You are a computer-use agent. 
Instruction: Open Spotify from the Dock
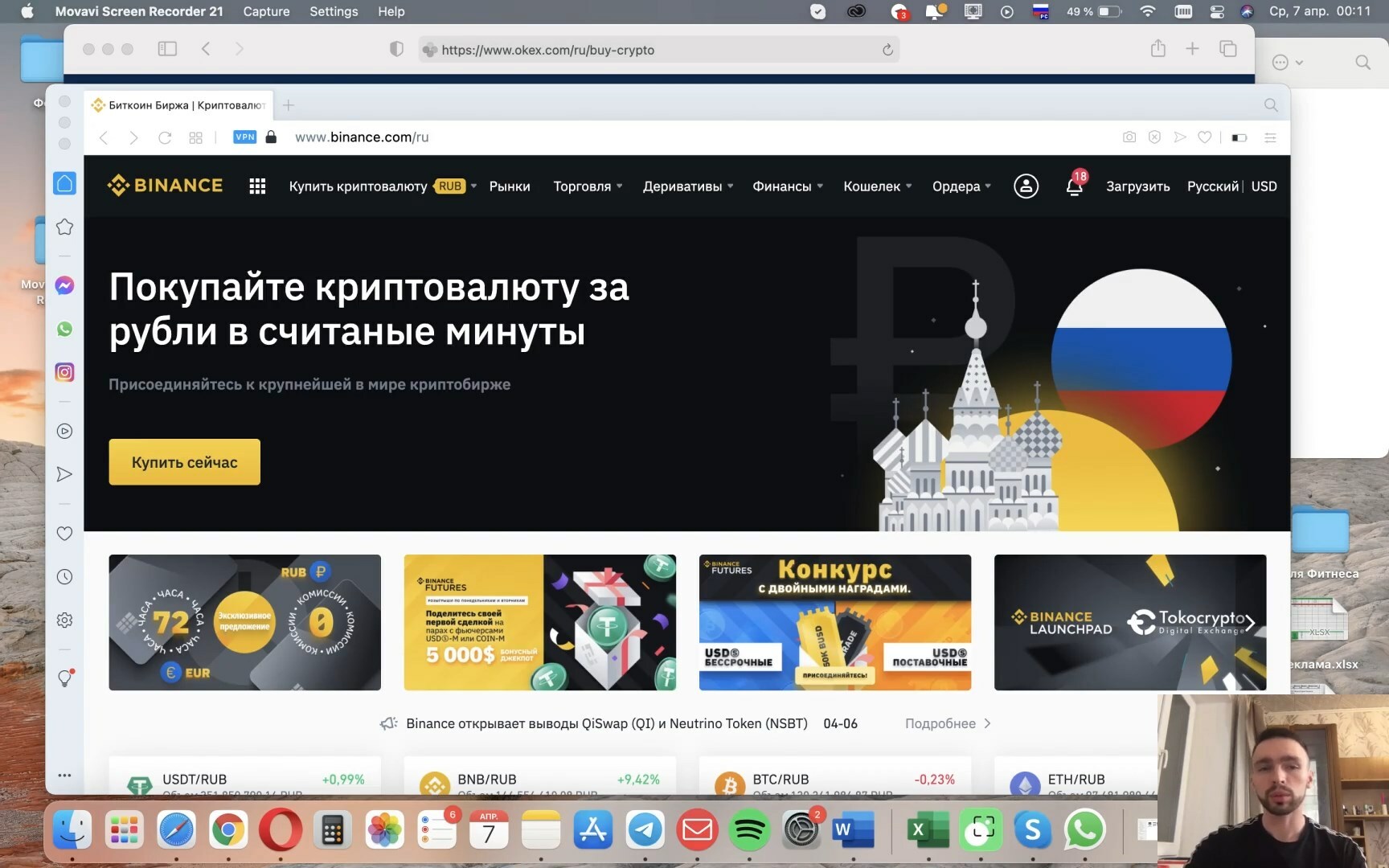click(x=749, y=830)
